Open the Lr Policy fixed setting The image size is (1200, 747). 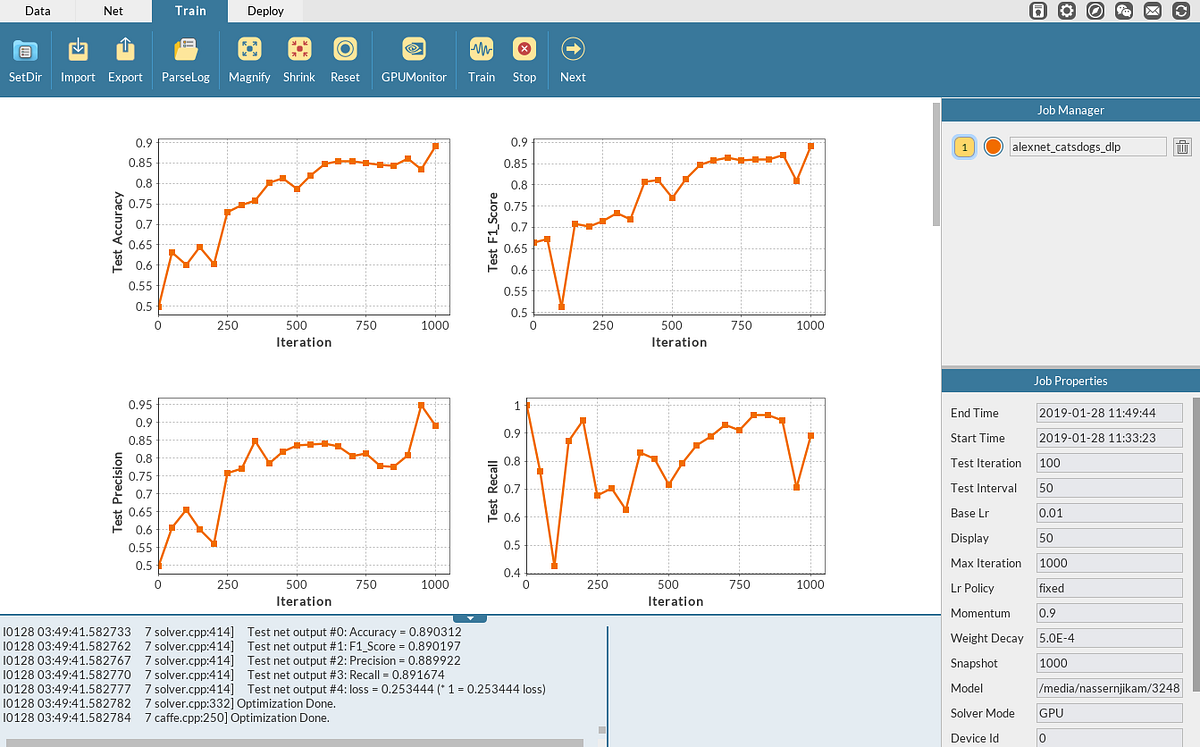[1108, 588]
